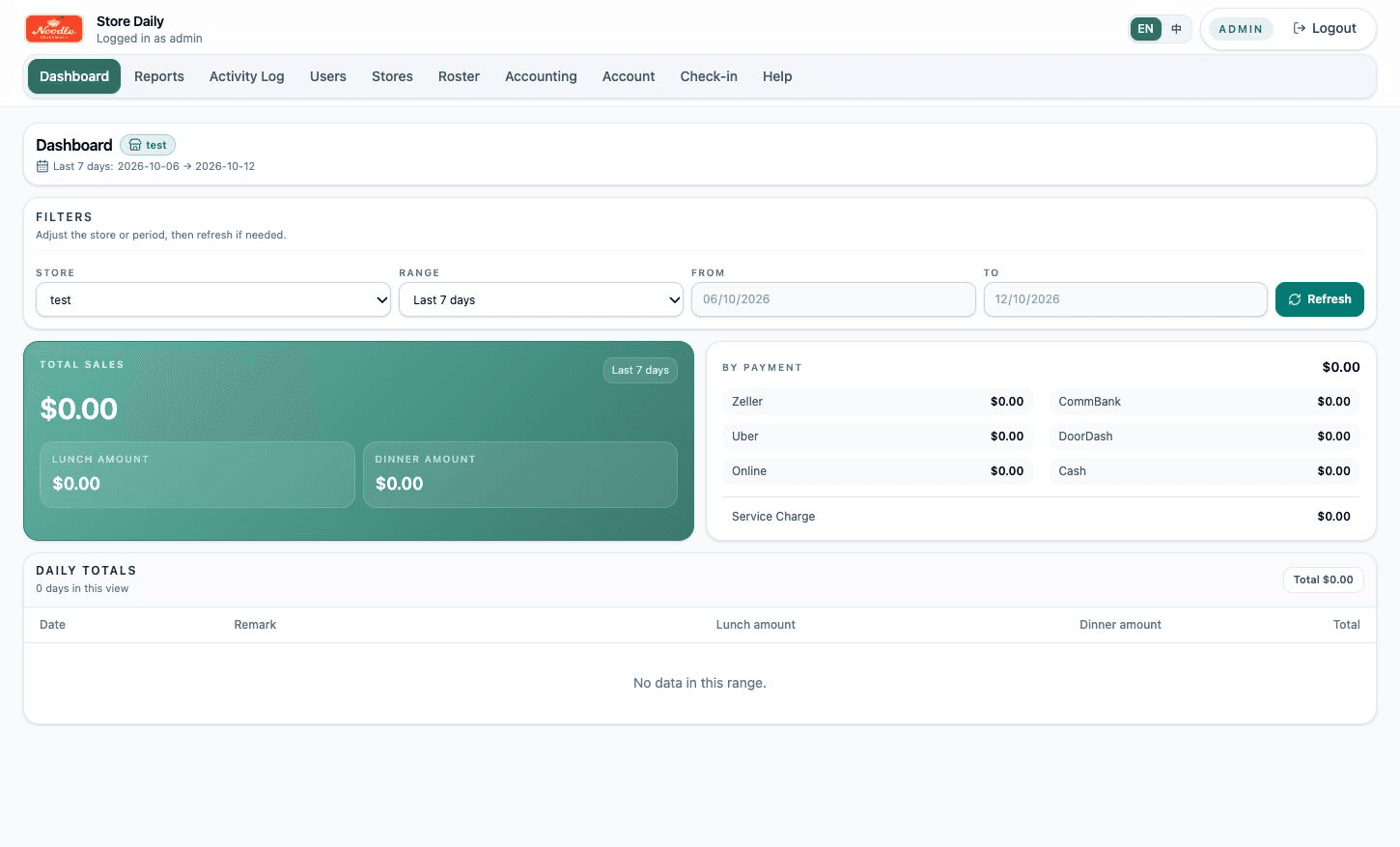This screenshot has width=1400, height=847.
Task: Select the Users tab
Action: 328,76
